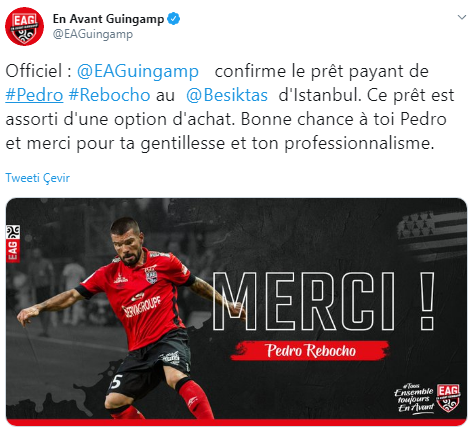The width and height of the screenshot is (475, 432).
Task: Open the En Avant Guingamp display name
Action: click(108, 19)
